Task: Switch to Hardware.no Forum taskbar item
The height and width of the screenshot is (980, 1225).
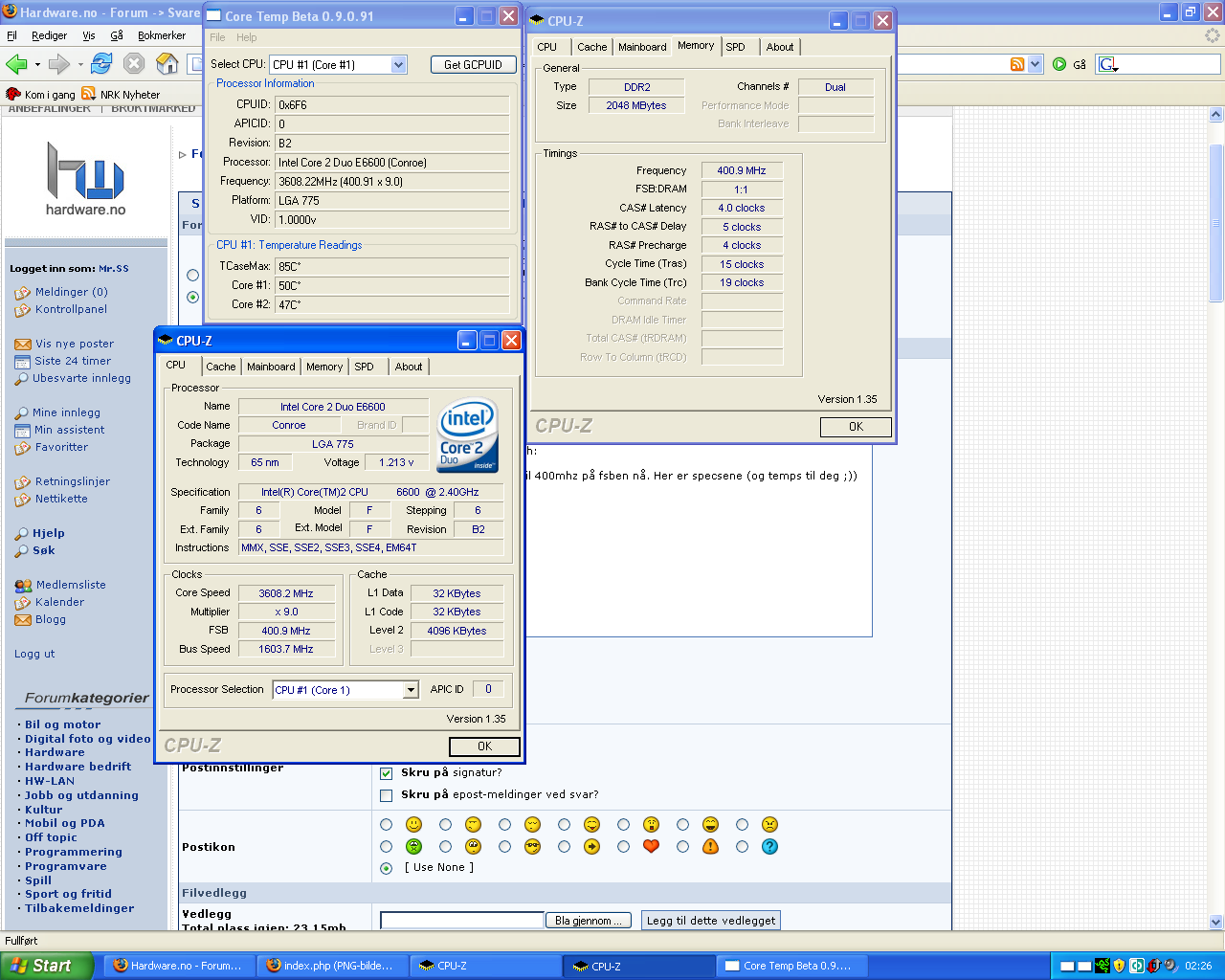Action: click(x=180, y=966)
